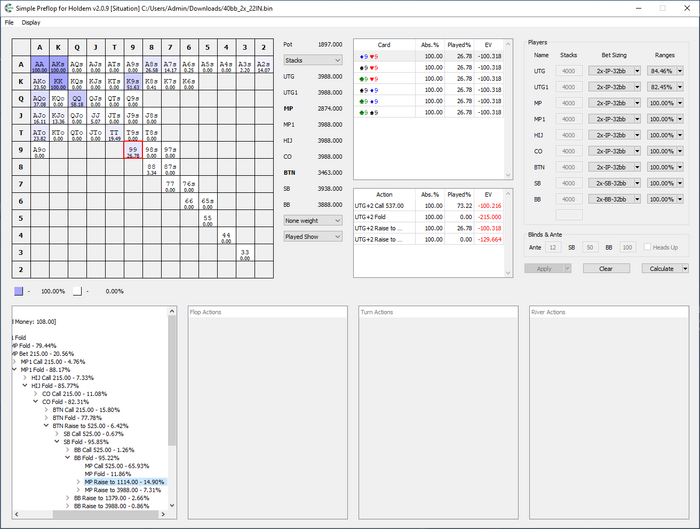
Task: Select the QQ hand cell
Action: (77, 99)
